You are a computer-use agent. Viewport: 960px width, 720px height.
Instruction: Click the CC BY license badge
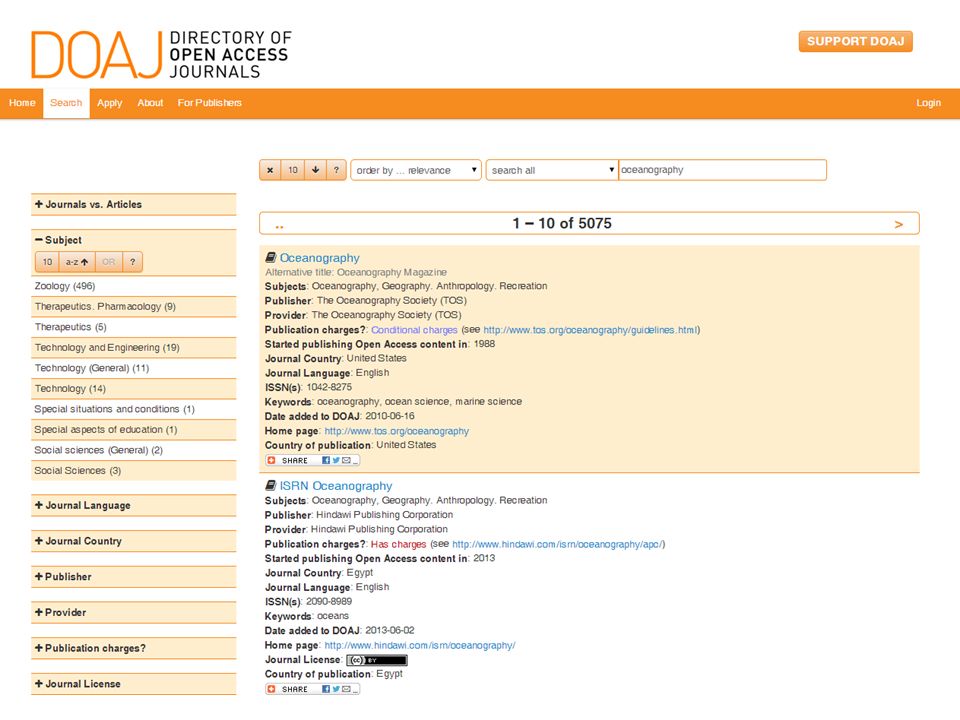point(377,660)
